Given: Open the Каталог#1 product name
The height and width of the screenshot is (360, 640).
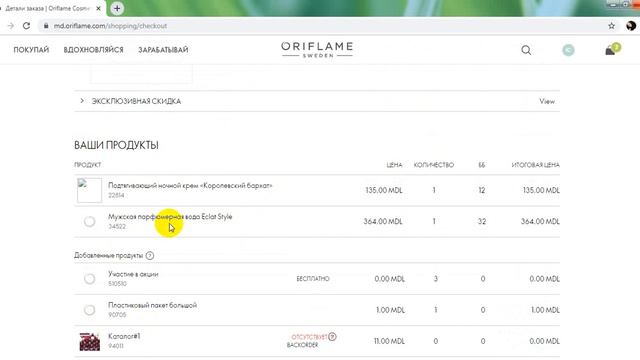Looking at the screenshot, I should pyautogui.click(x=124, y=336).
